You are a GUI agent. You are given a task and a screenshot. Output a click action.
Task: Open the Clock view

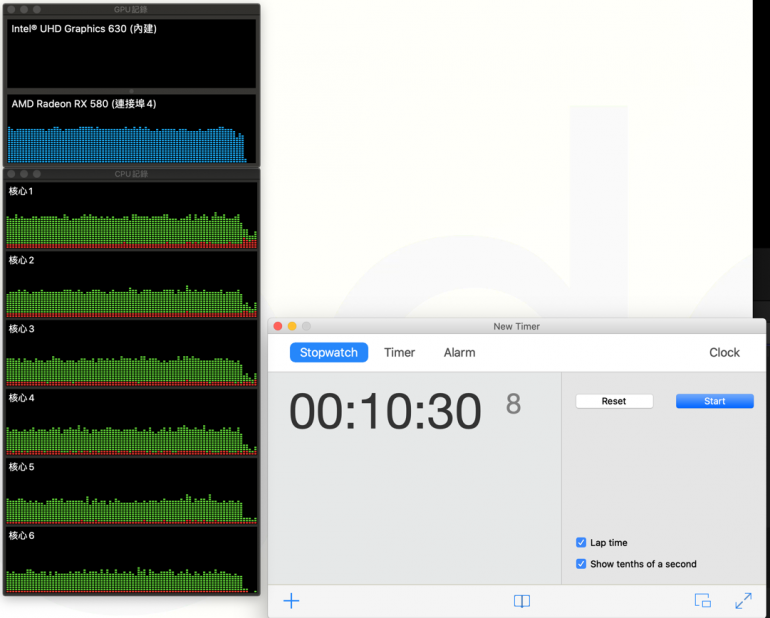pyautogui.click(x=724, y=353)
